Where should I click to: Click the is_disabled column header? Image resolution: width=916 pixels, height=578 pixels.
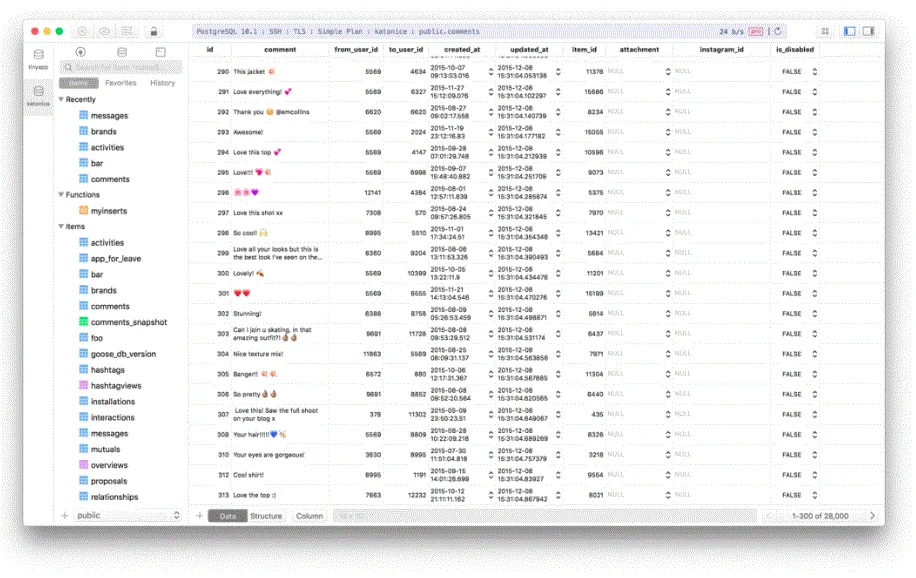click(794, 50)
